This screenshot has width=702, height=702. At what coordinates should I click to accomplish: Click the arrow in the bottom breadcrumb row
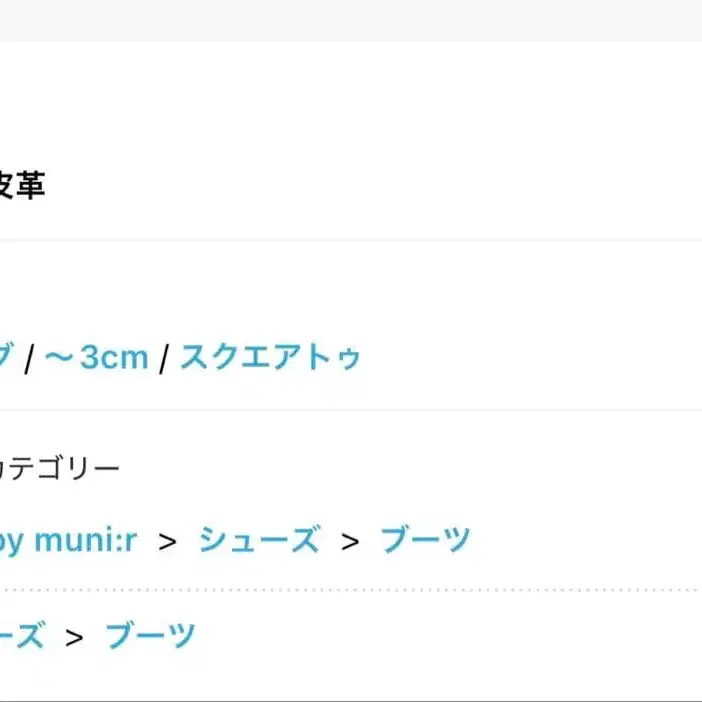tap(74, 636)
